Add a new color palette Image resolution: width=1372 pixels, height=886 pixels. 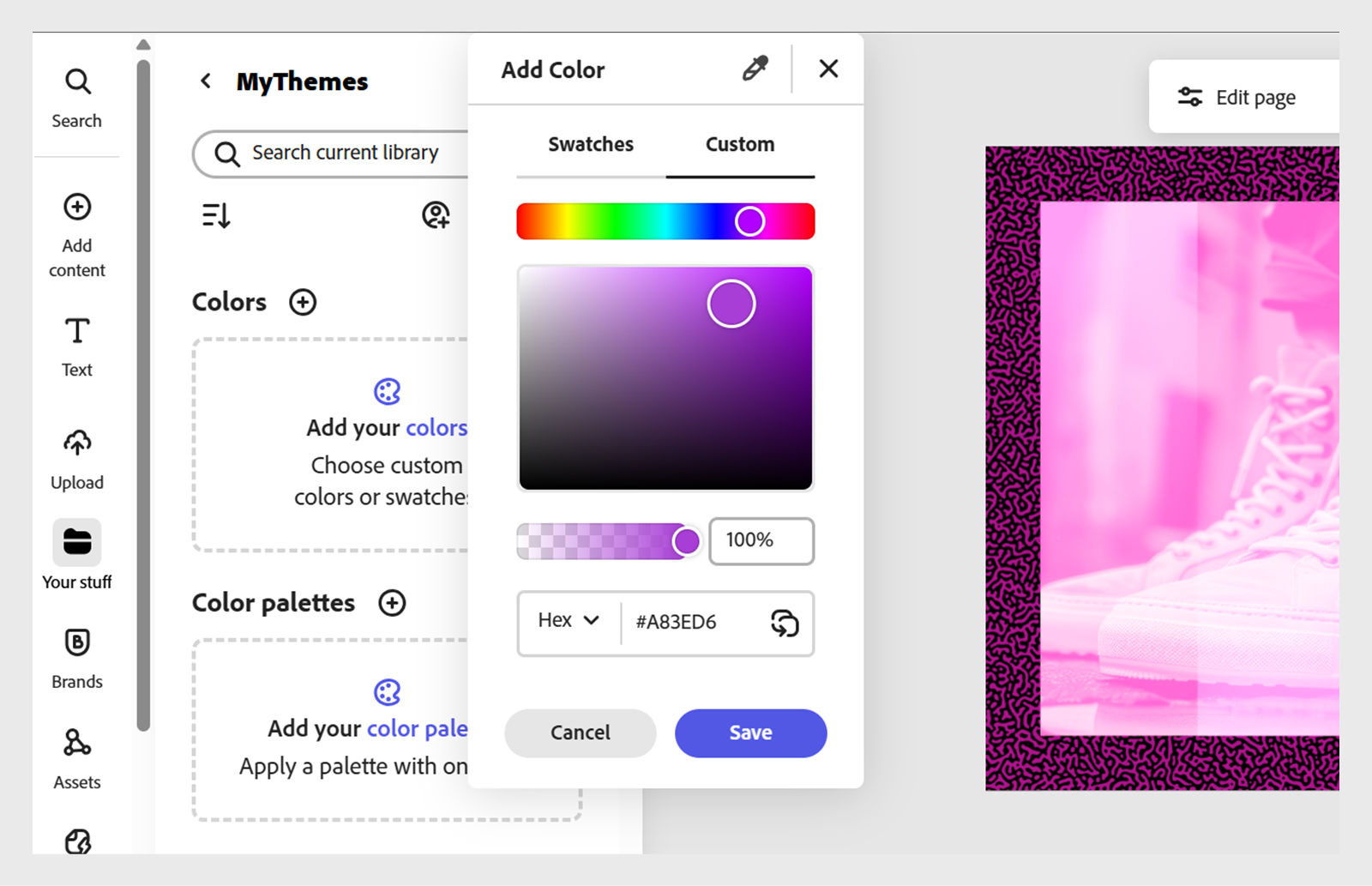pos(392,603)
